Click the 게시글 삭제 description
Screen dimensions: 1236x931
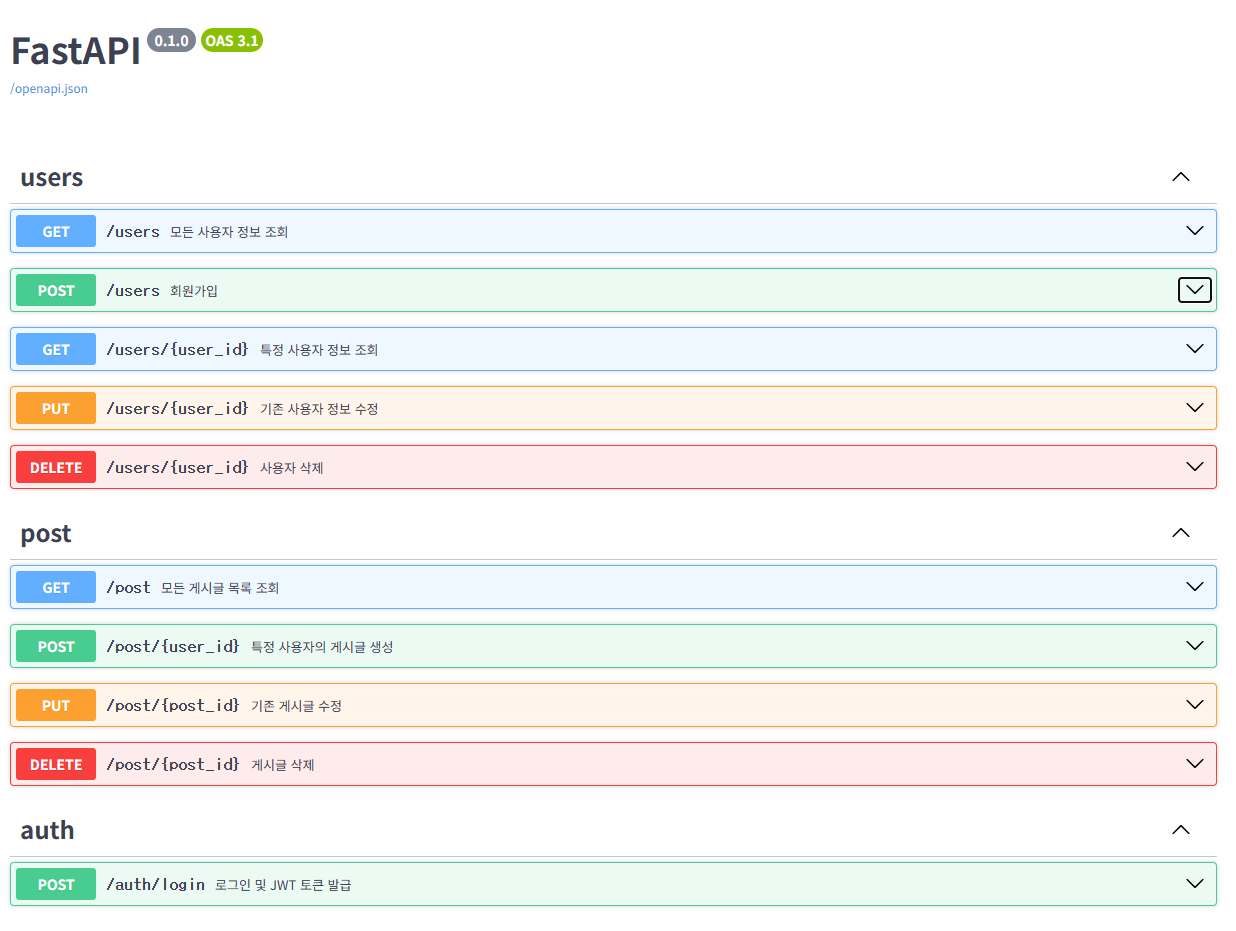283,765
